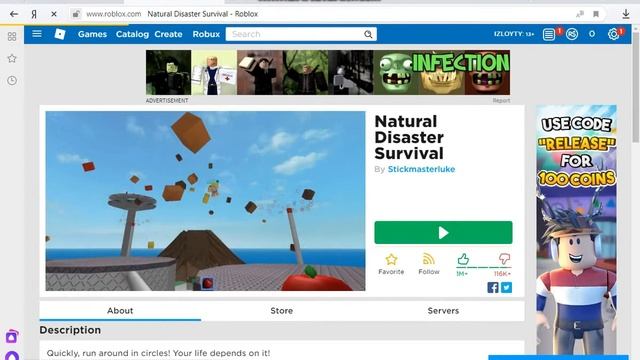Viewport: 640px width, 360px height.
Task: Open Create in Roblox navigation
Action: (168, 34)
